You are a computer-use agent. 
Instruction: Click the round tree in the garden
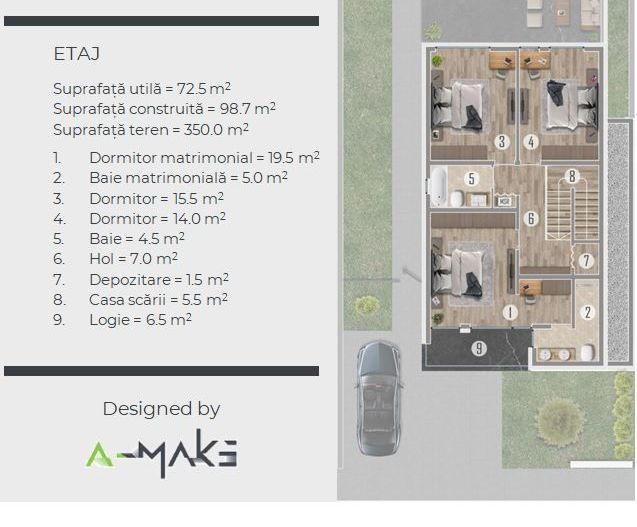[562, 422]
